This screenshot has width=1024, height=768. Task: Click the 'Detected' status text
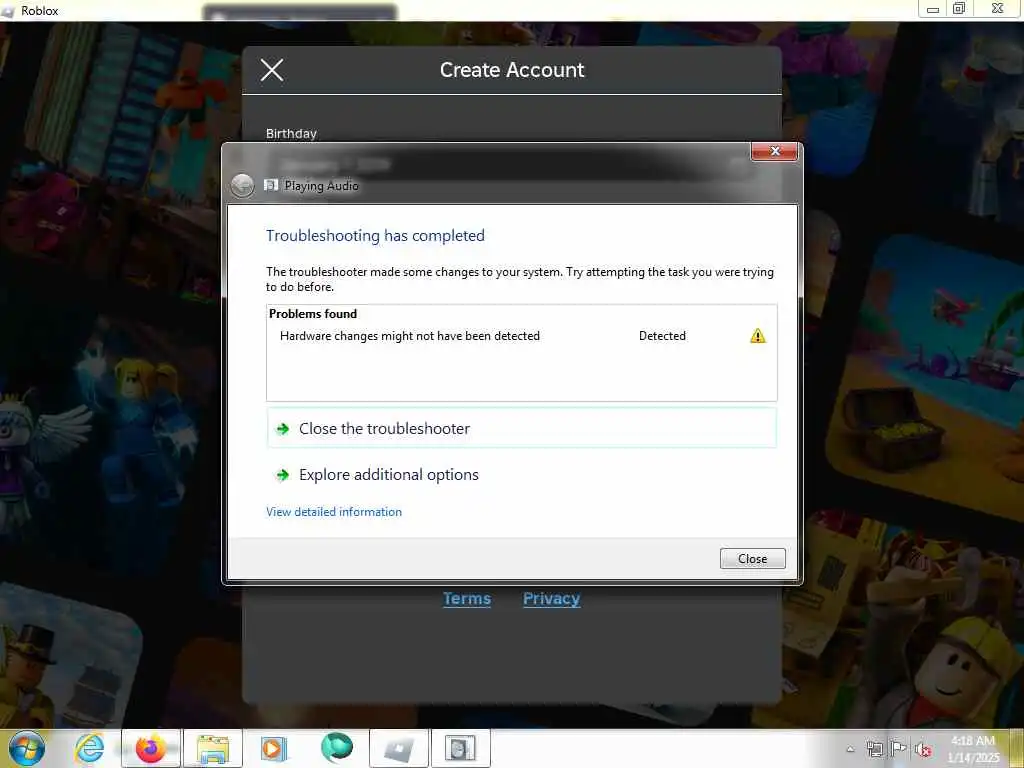click(x=662, y=336)
